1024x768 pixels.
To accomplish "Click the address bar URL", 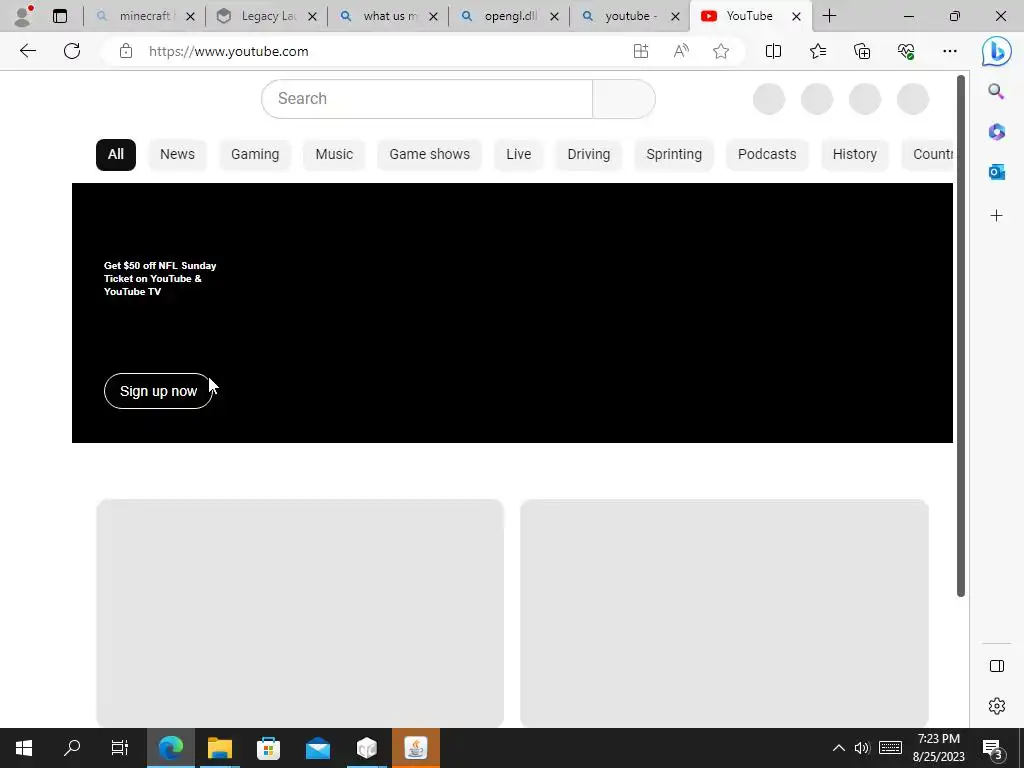I will (x=229, y=51).
